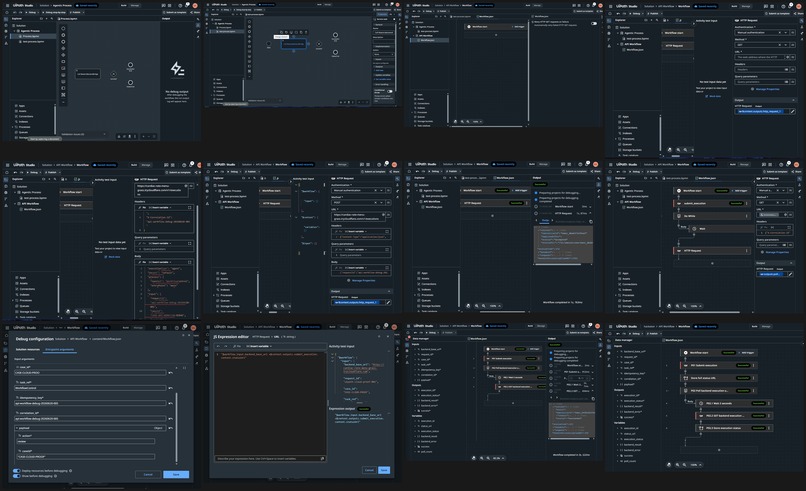The height and width of the screenshot is (491, 806).
Task: Toggle the Conditional switch in BPMN properties panel
Action: pos(389,91)
